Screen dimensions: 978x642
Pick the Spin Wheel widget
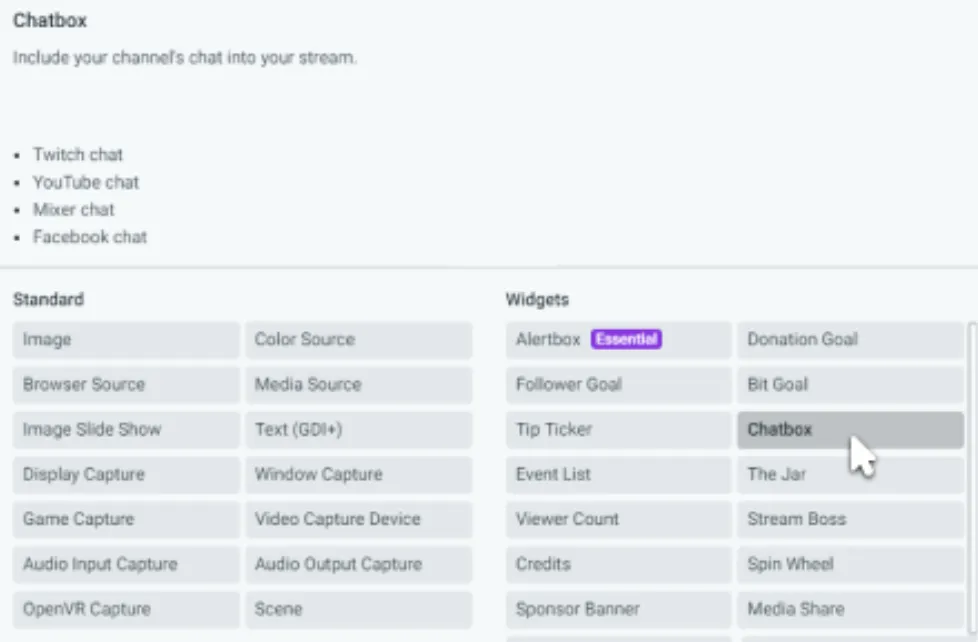pos(850,565)
